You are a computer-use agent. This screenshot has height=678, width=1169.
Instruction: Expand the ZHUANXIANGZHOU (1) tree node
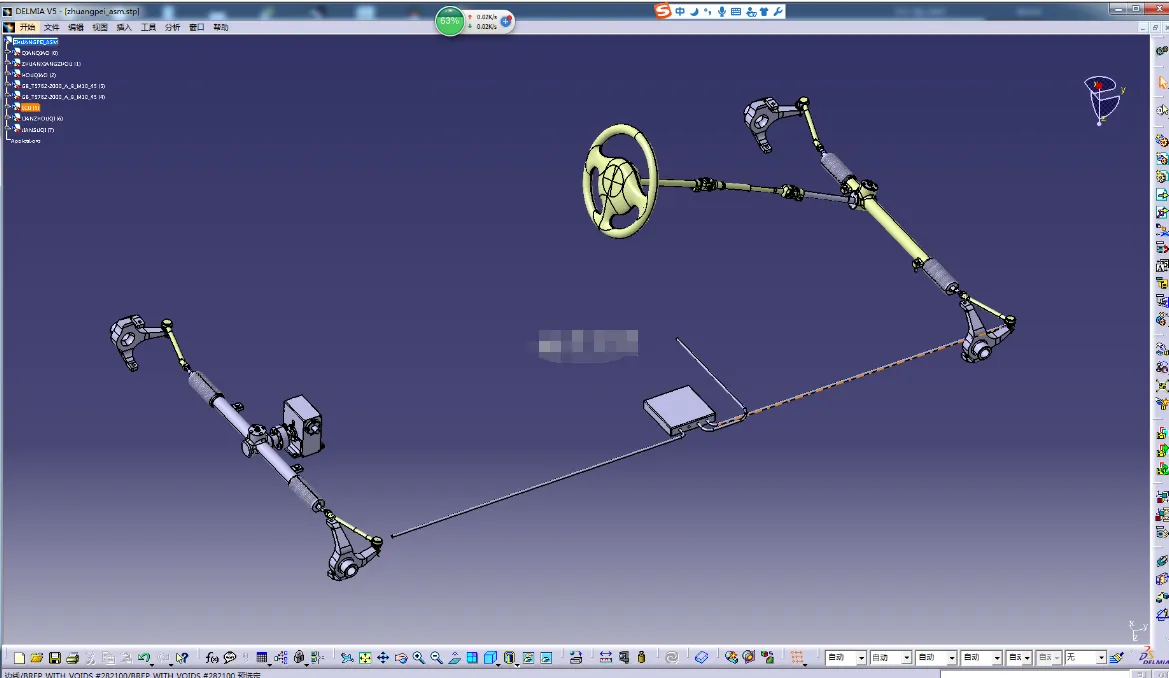click(x=8, y=64)
